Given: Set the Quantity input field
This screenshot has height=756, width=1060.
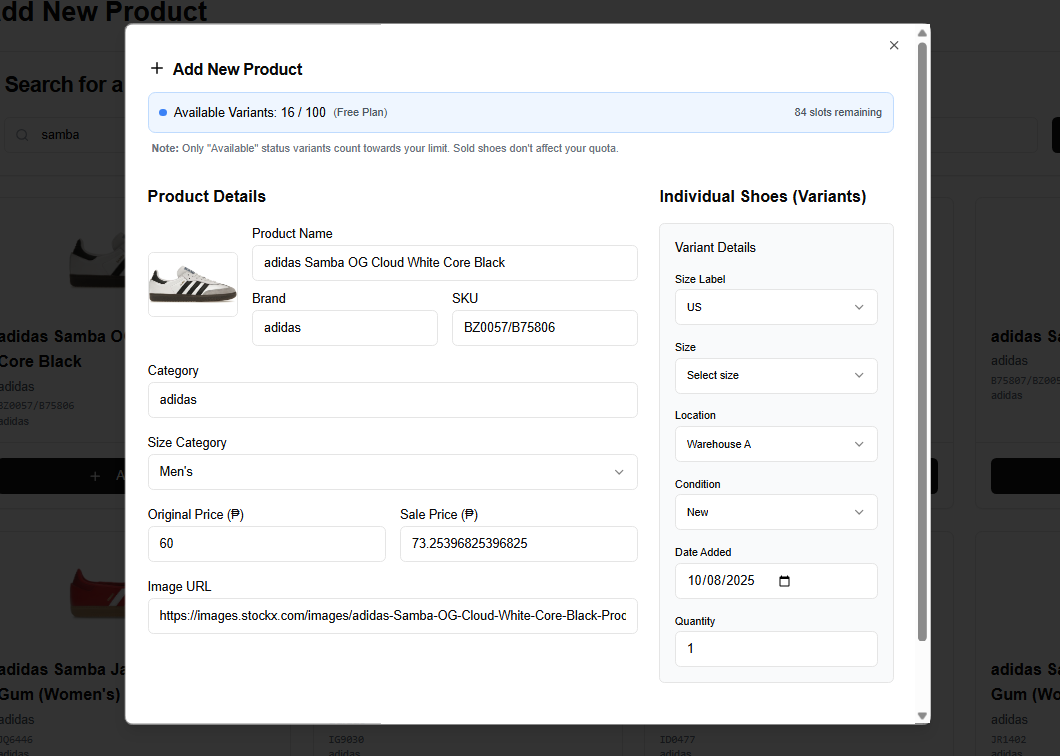Looking at the screenshot, I should 776,649.
